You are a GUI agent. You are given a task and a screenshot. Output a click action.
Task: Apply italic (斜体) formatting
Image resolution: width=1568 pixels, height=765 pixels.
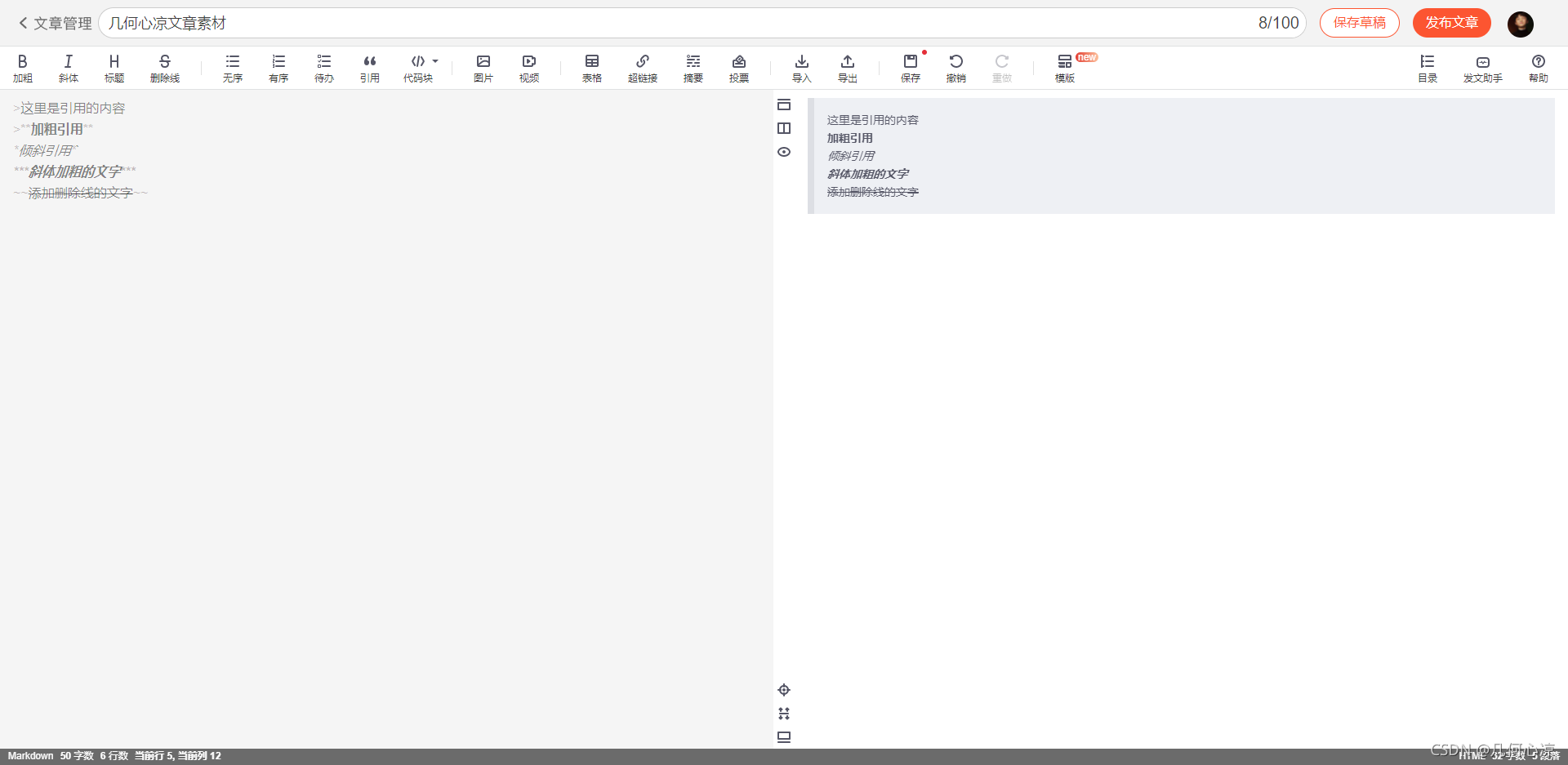pos(69,68)
